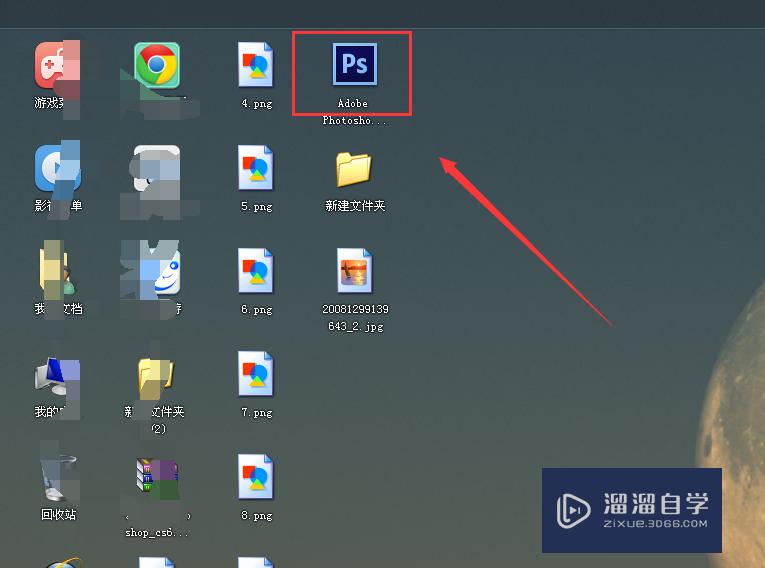Click the 4.png file icon

pyautogui.click(x=256, y=64)
